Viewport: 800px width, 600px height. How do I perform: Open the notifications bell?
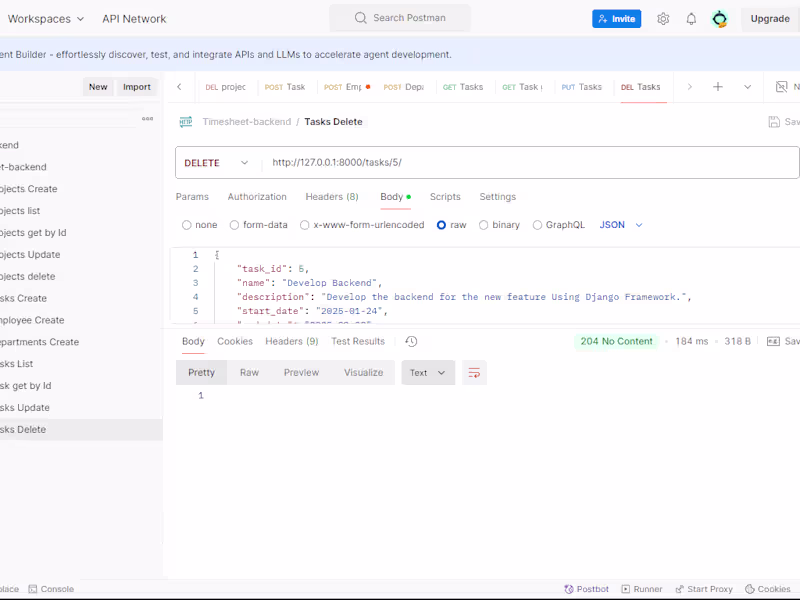pos(691,19)
